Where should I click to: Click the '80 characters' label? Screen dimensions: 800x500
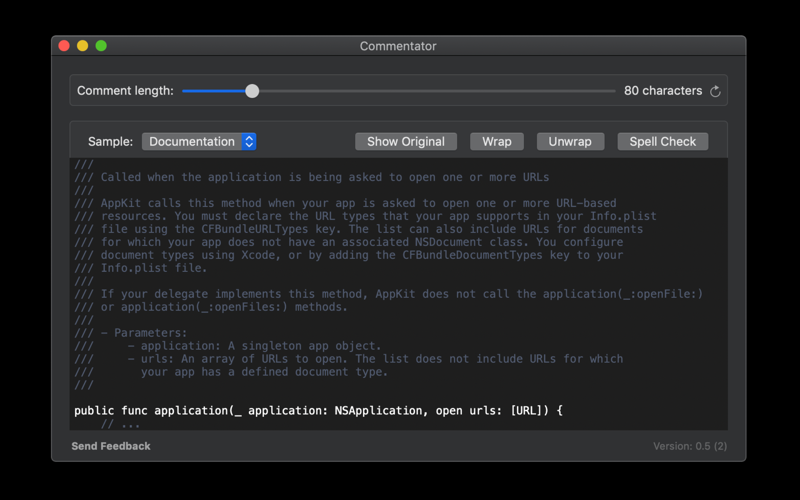[x=663, y=91]
